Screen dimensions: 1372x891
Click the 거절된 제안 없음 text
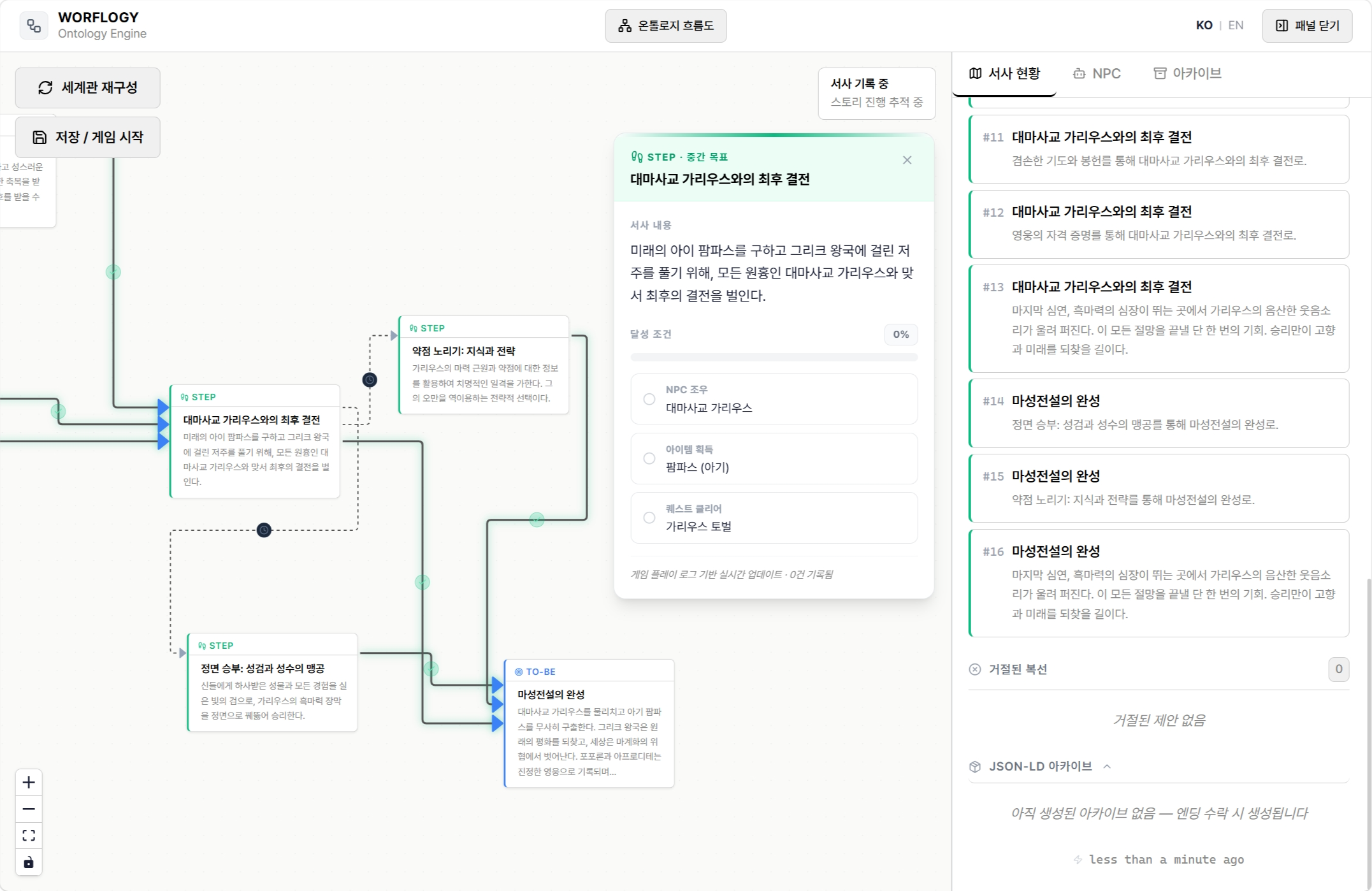1159,720
